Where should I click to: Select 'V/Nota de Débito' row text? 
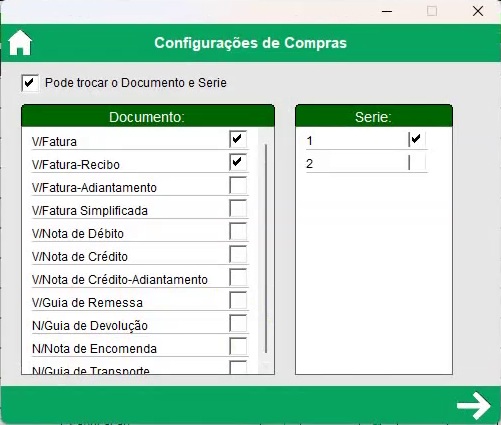[78, 234]
